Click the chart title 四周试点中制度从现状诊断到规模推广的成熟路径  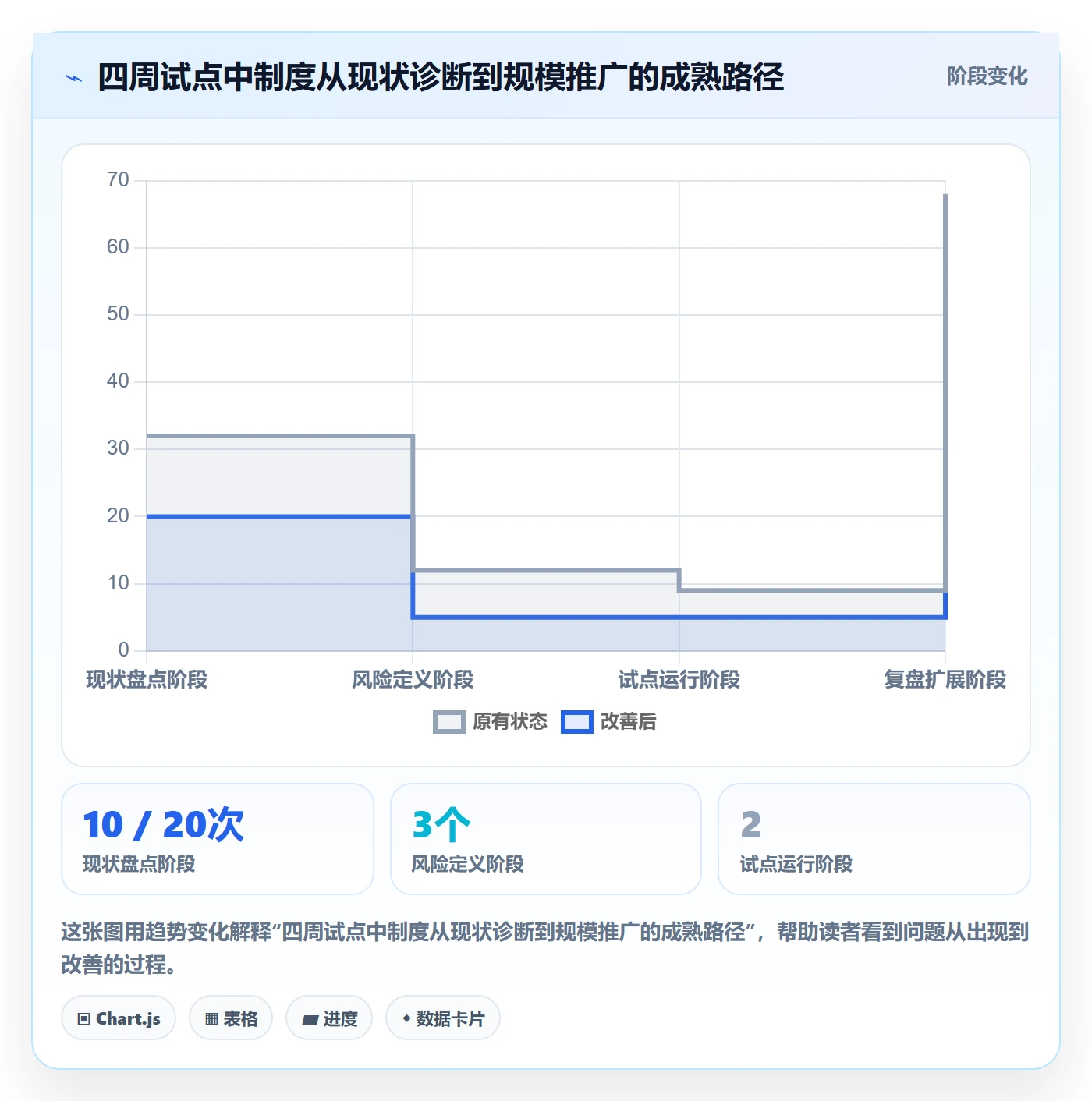point(441,77)
